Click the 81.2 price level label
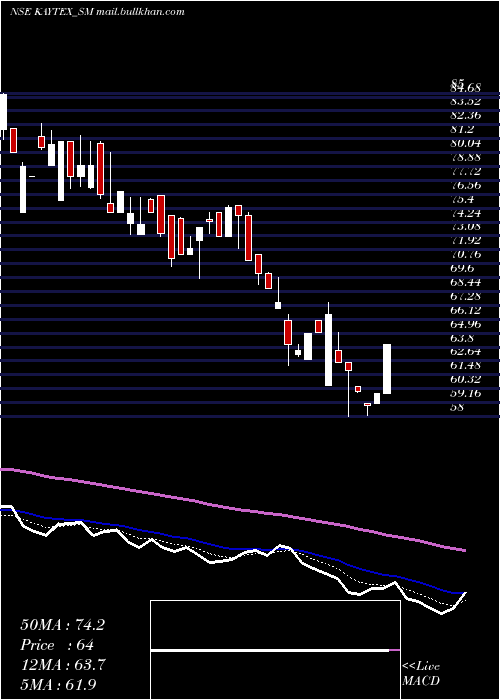Viewport: 500px width, 700px height. (x=462, y=129)
